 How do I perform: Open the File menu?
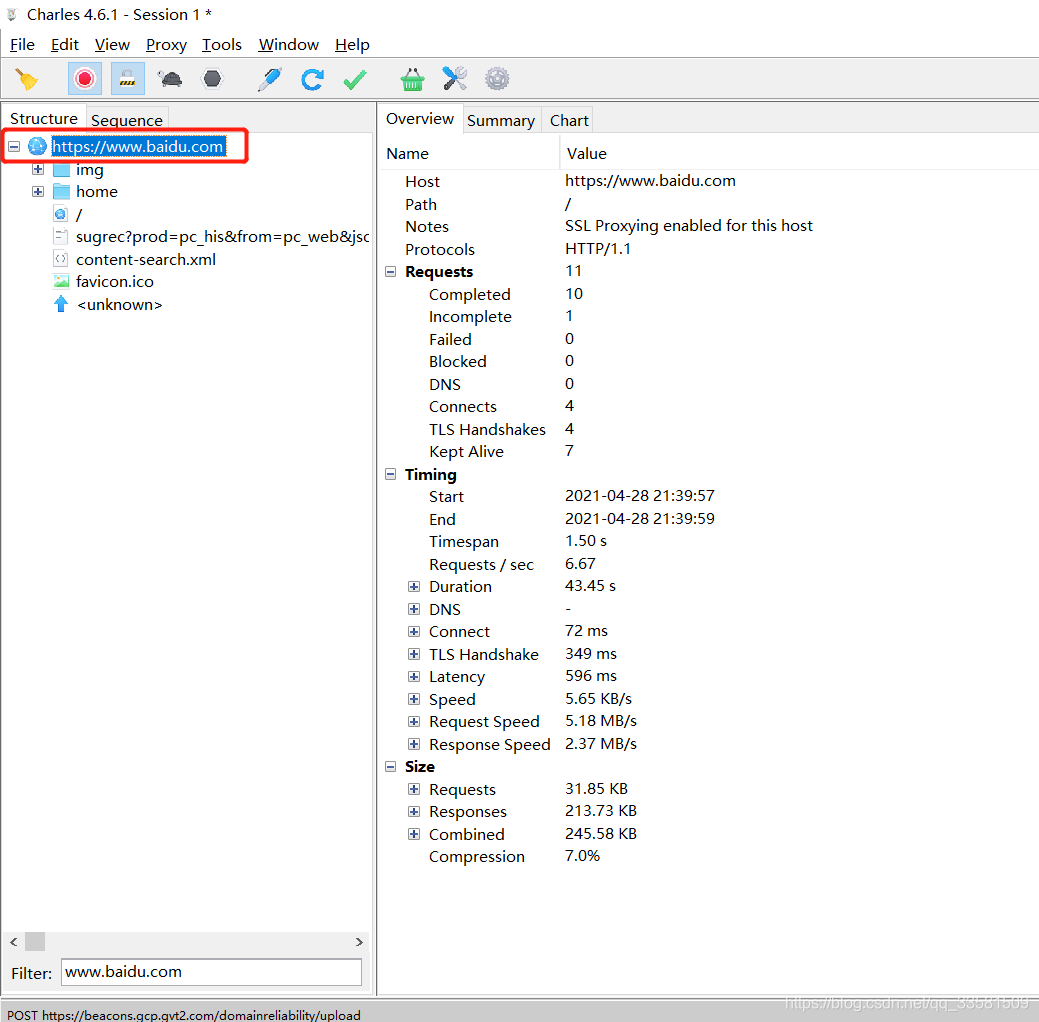(23, 44)
